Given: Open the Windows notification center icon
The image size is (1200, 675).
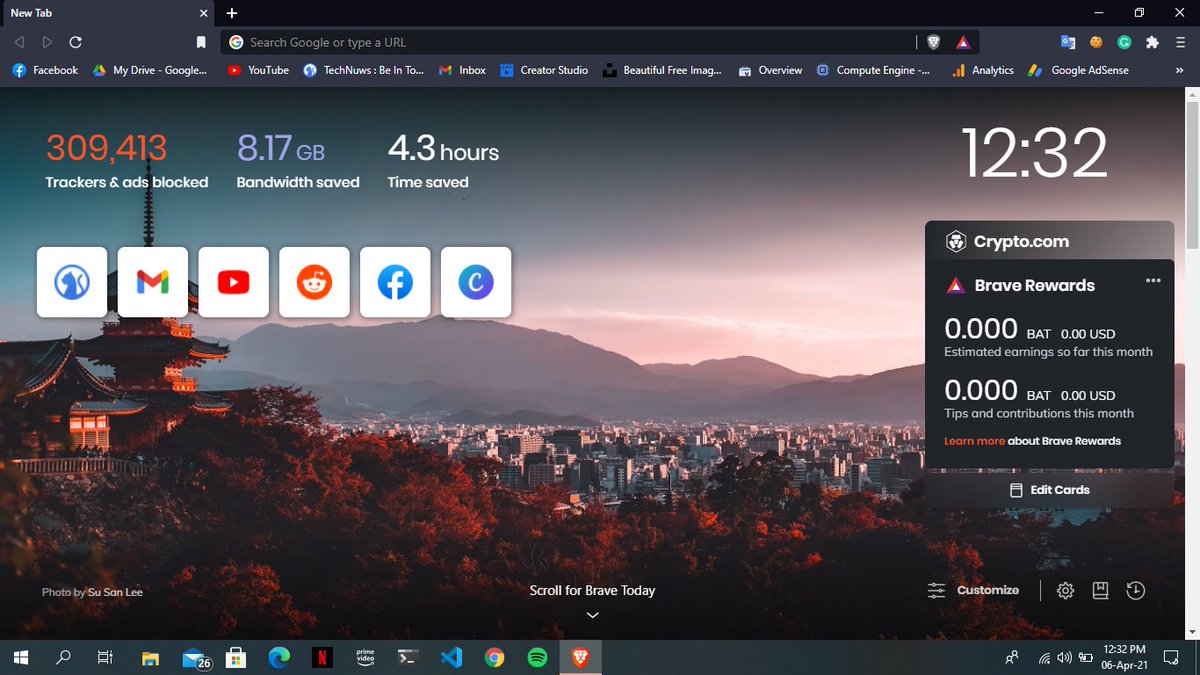Looking at the screenshot, I should tap(1171, 657).
